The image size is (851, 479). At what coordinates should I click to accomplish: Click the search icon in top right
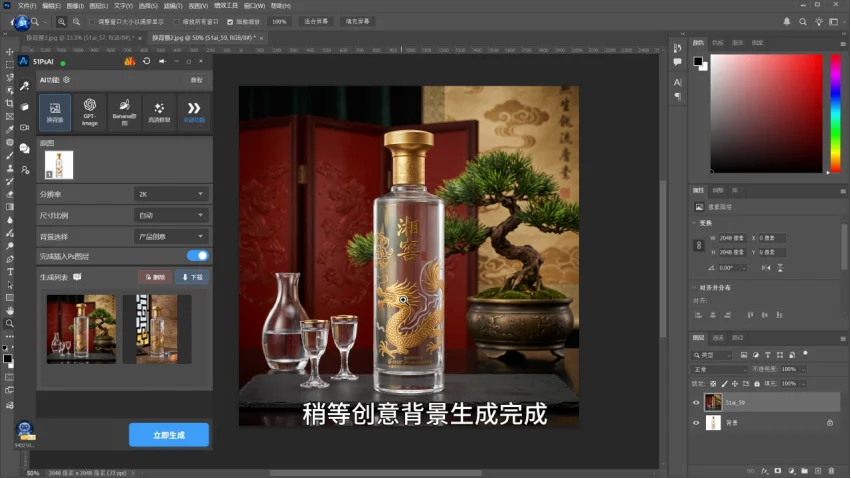click(x=803, y=22)
